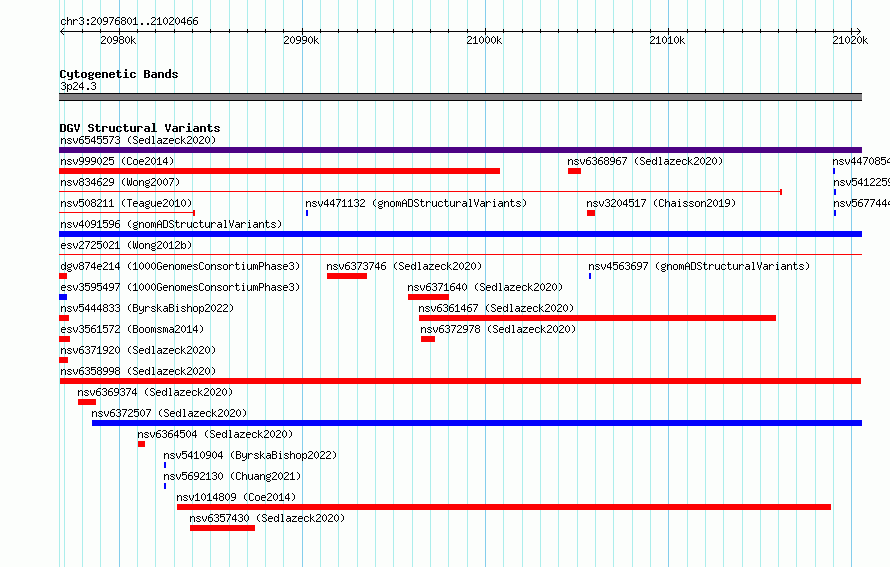
Task: Select nsv6371920 (Sedlazeck2020) label
Action: [138, 350]
